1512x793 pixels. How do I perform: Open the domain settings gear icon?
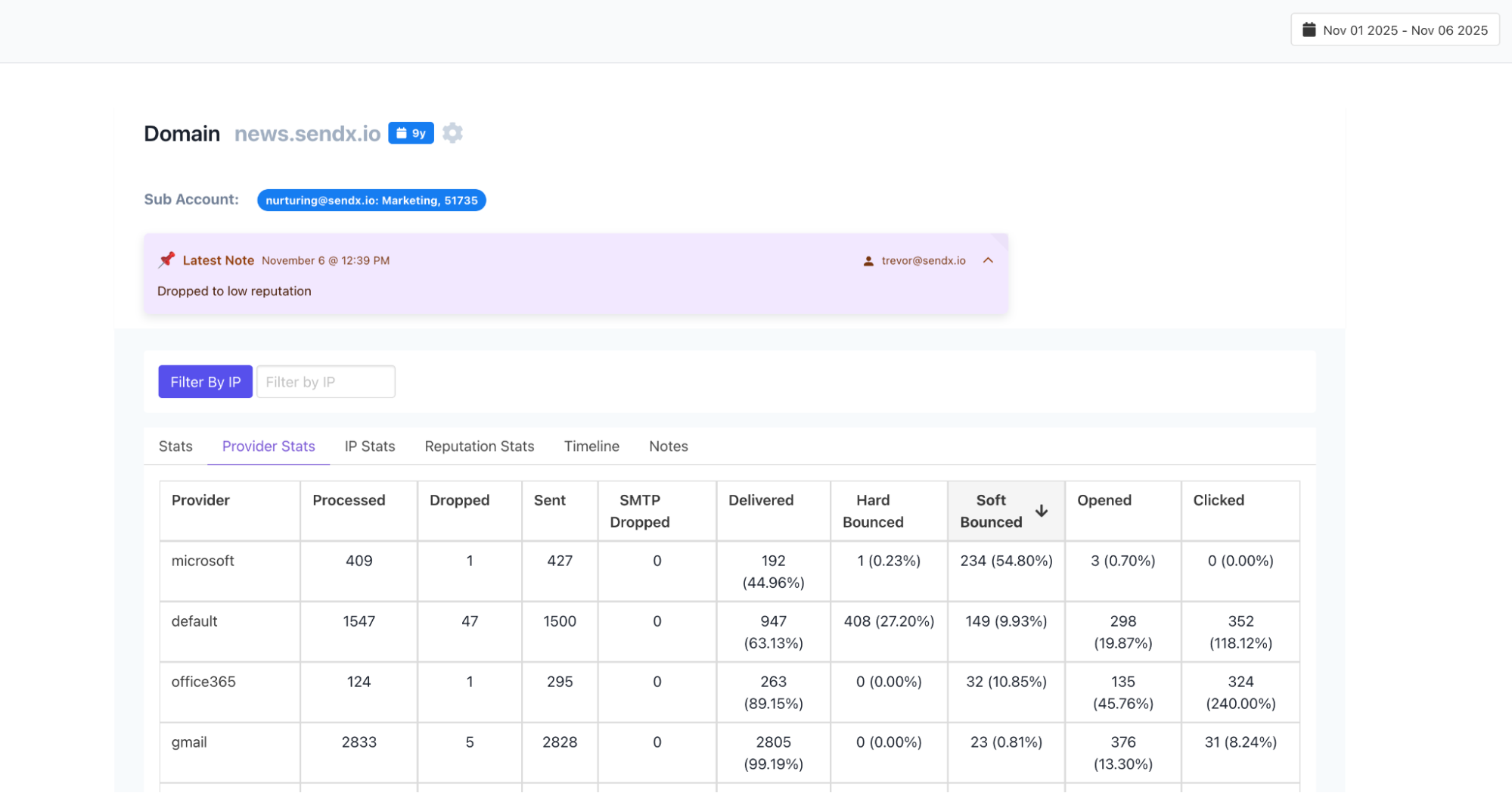(452, 133)
